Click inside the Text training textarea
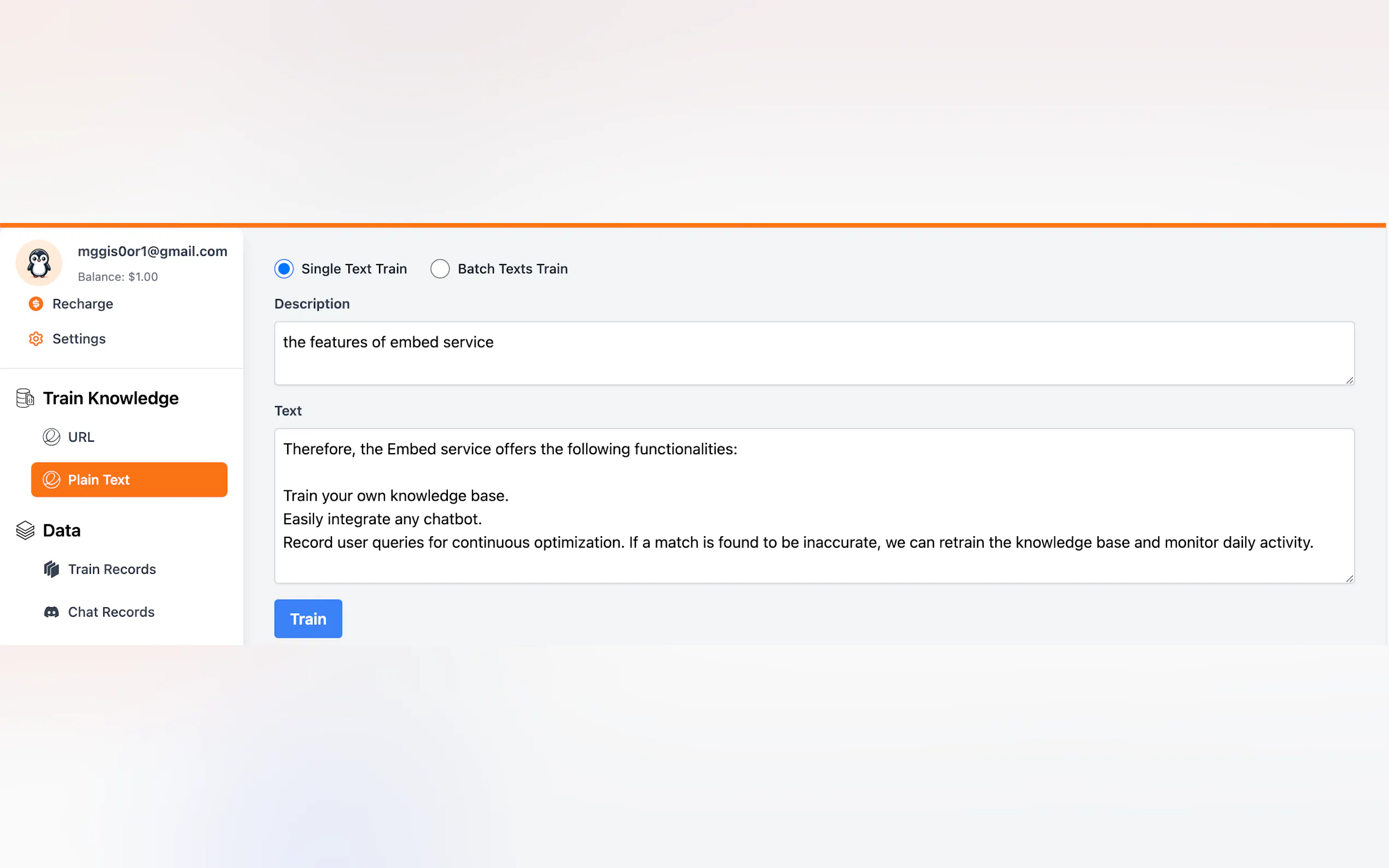This screenshot has width=1389, height=868. coord(814,505)
